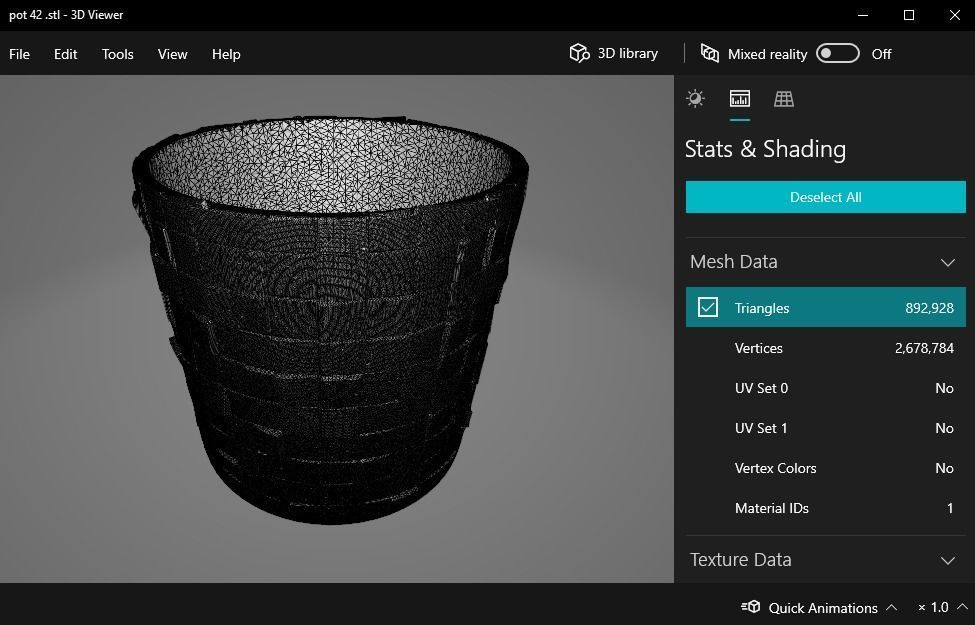Select the Stats & Shading tab icon
The height and width of the screenshot is (625, 975).
point(739,99)
